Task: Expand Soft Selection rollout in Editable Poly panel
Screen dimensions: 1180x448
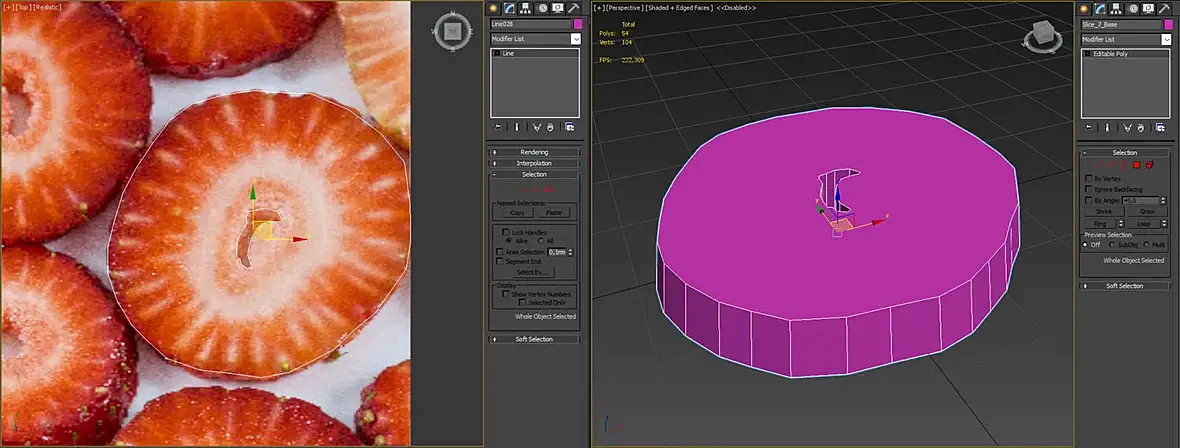Action: (x=1125, y=286)
